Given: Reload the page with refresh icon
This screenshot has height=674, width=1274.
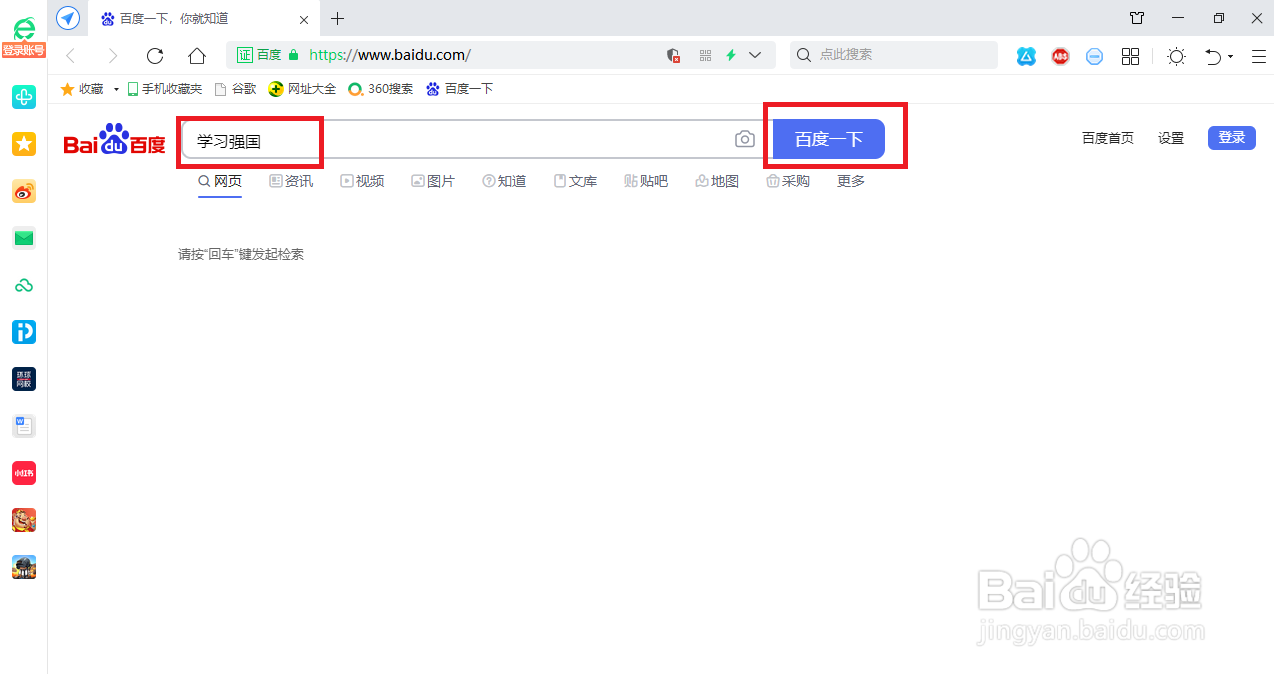Looking at the screenshot, I should (154, 56).
